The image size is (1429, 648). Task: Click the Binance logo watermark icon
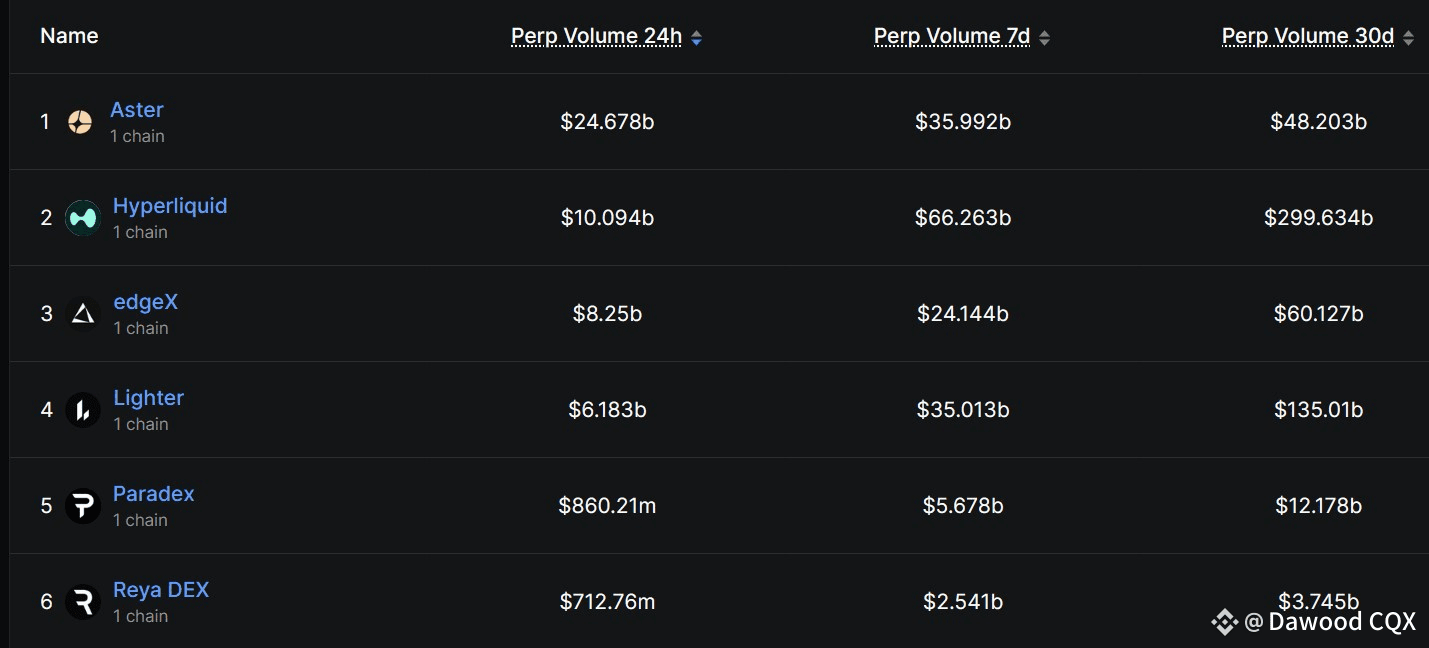point(1224,622)
